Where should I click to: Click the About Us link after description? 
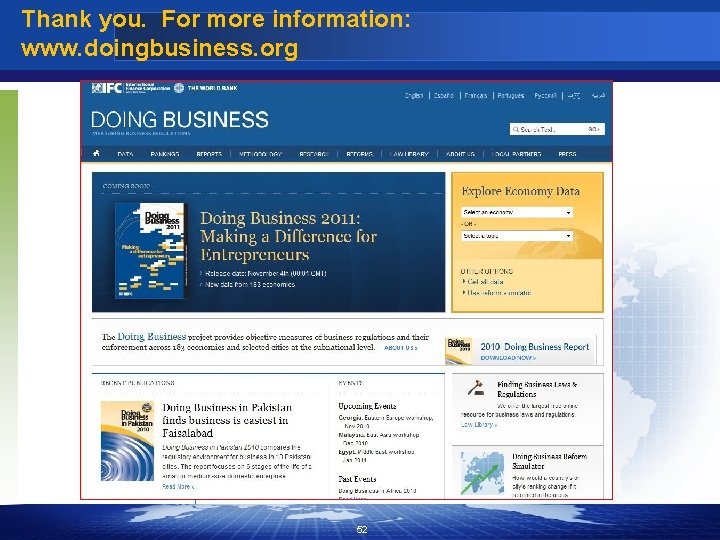[x=401, y=348]
